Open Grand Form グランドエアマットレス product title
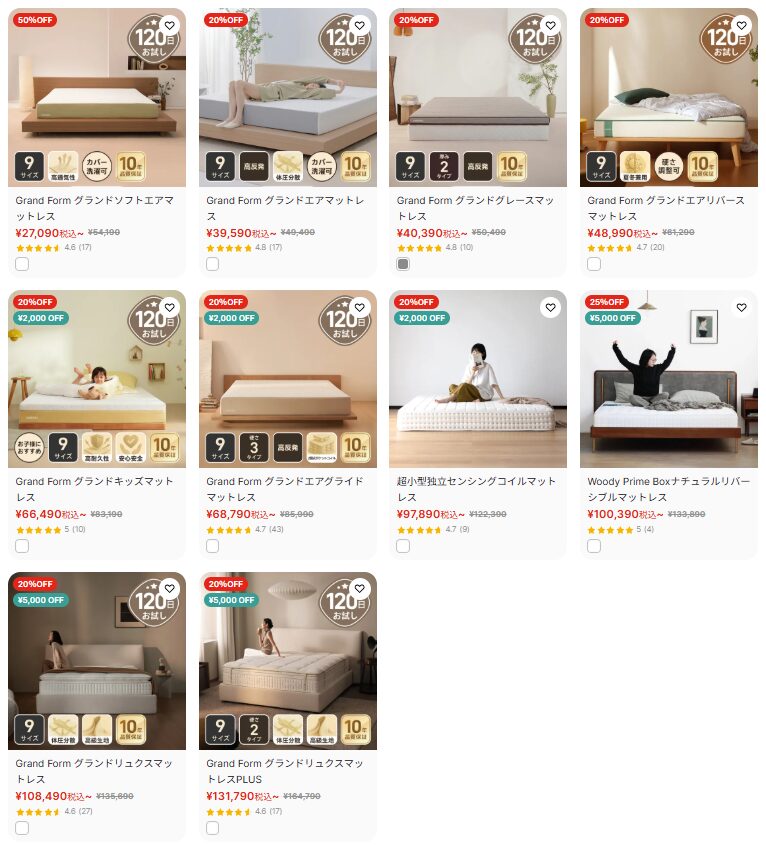Screen dimensions: 766x847 click(285, 208)
